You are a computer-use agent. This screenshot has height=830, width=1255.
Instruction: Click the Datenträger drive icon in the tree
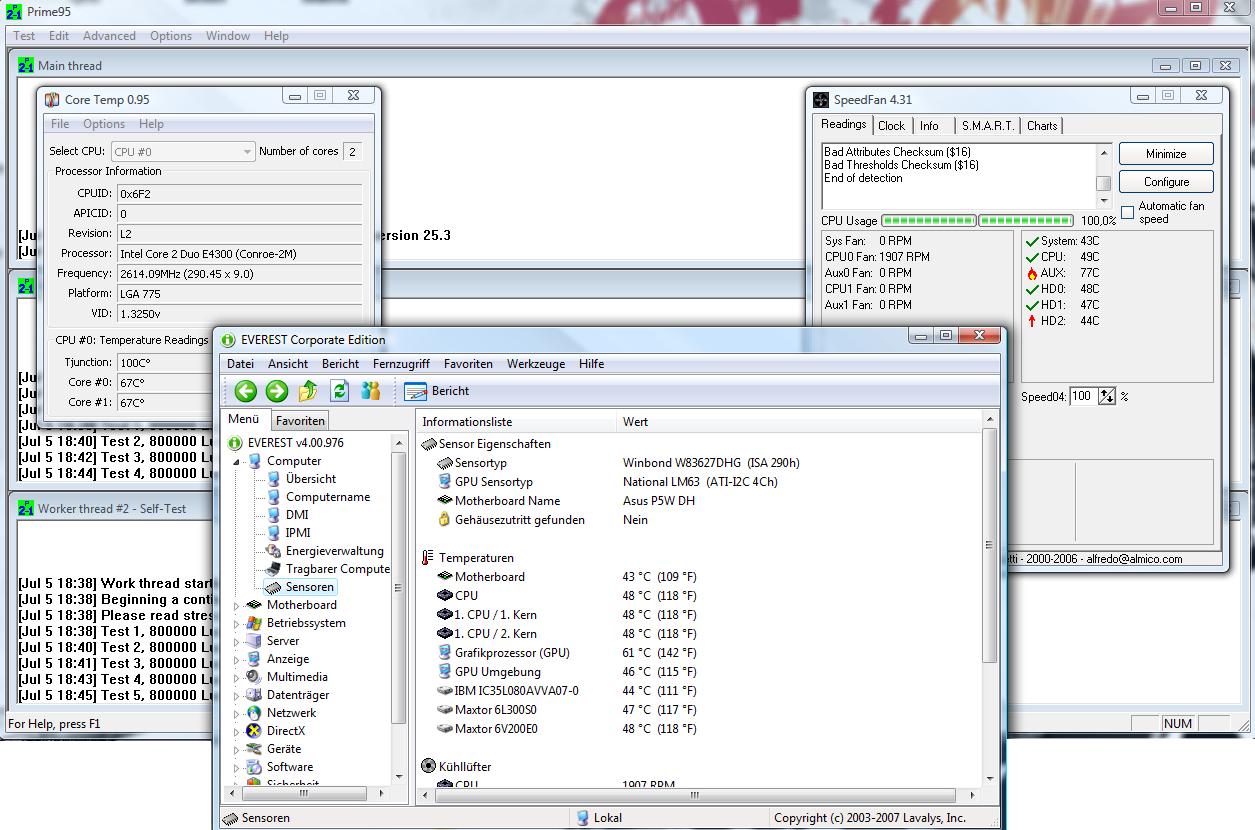255,695
